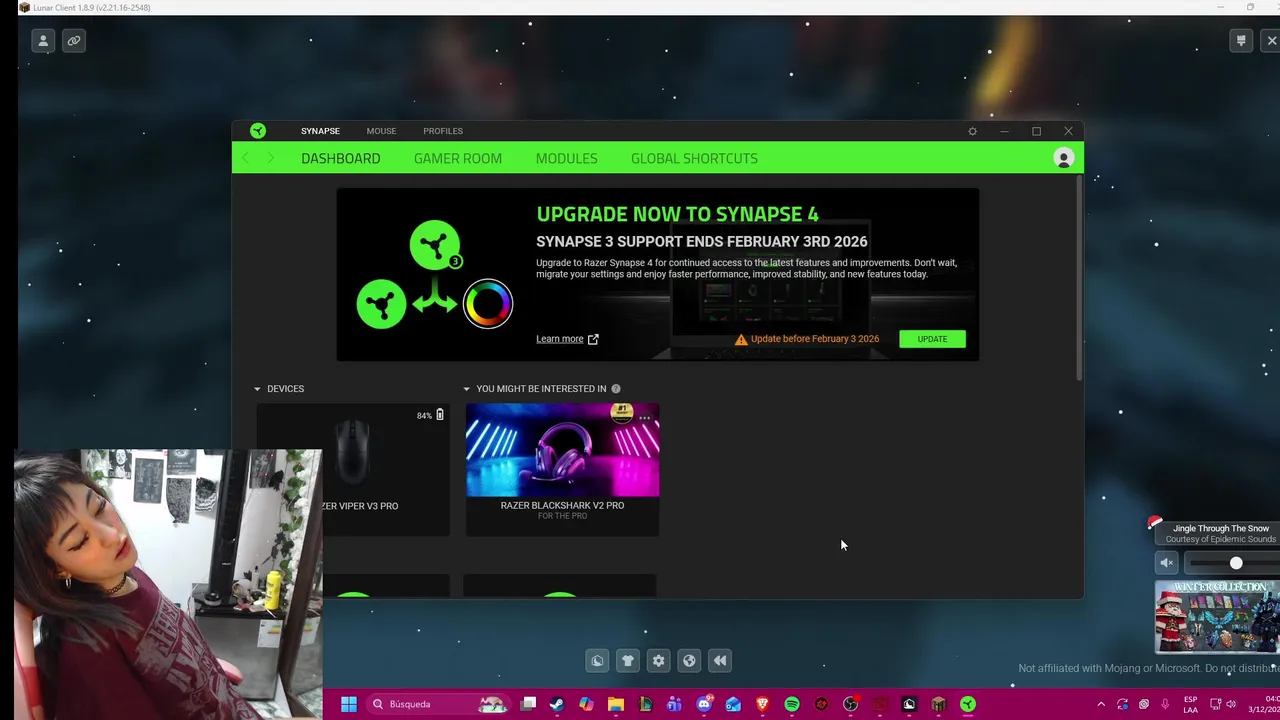Open the Global Shortcuts section

[694, 158]
